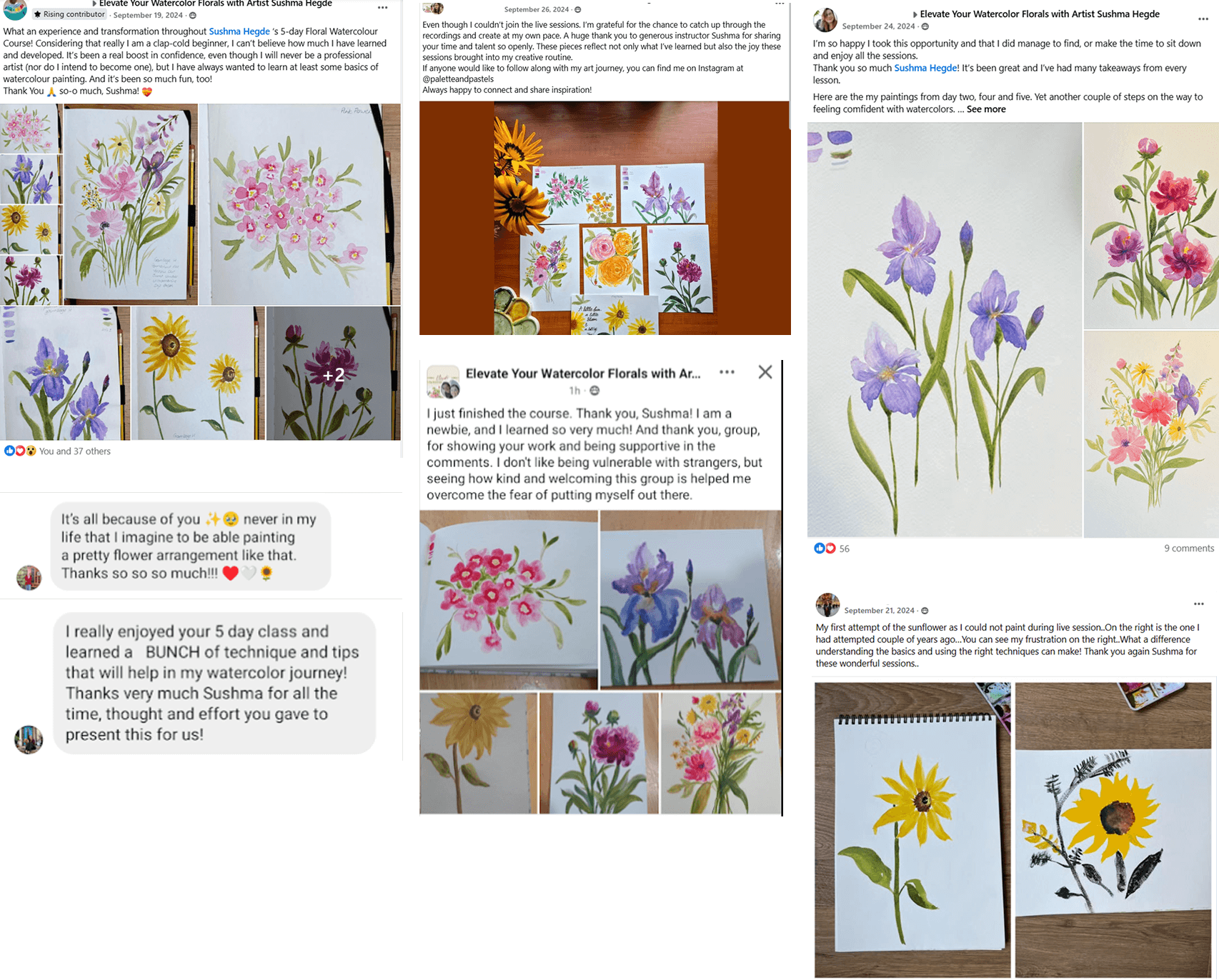Click the group title in popup header
This screenshot has height=980, width=1219.
(x=583, y=374)
